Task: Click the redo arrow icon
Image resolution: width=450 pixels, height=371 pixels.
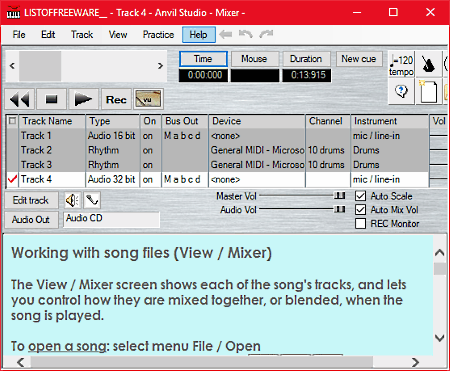Action: (x=266, y=34)
